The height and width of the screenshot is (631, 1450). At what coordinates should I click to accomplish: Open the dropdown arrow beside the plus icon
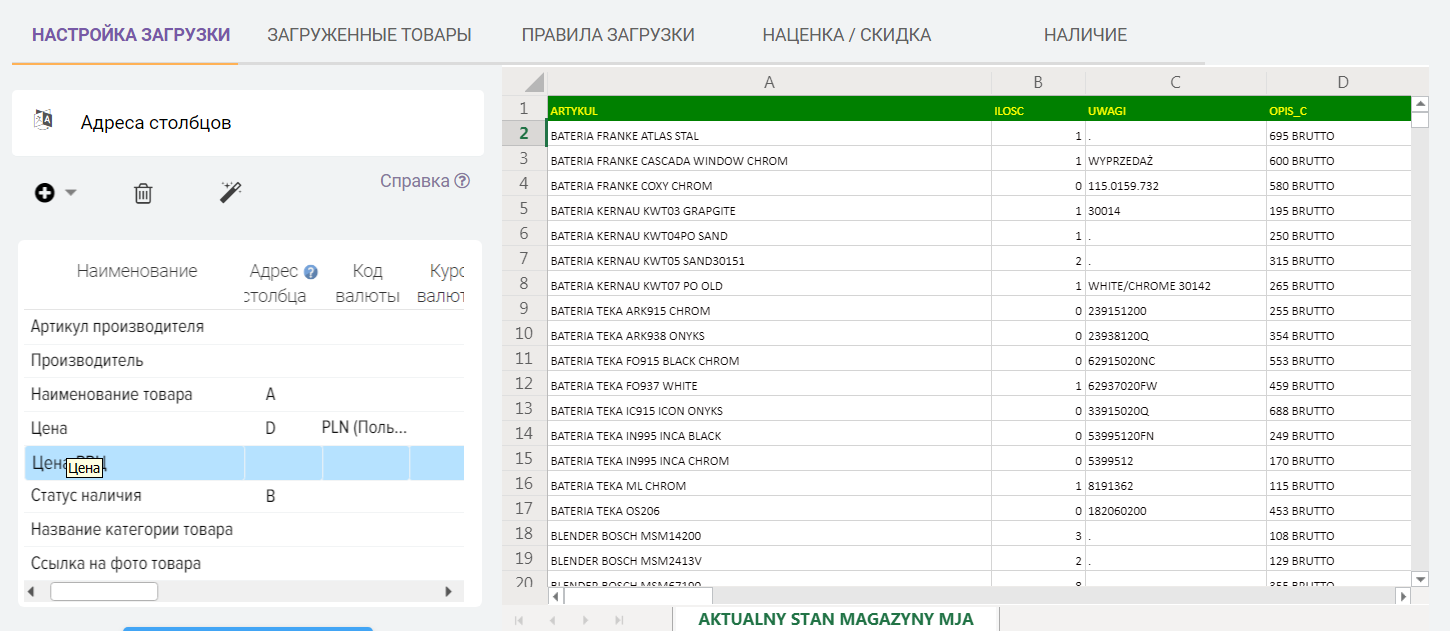(71, 193)
